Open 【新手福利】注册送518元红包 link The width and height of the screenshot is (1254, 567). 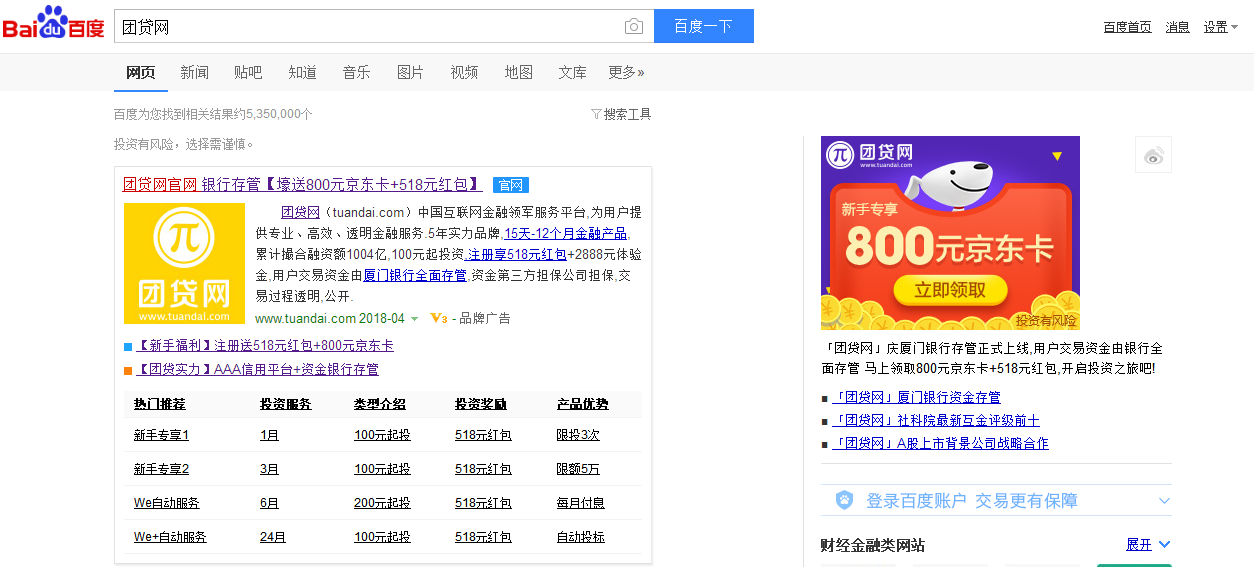coord(264,346)
